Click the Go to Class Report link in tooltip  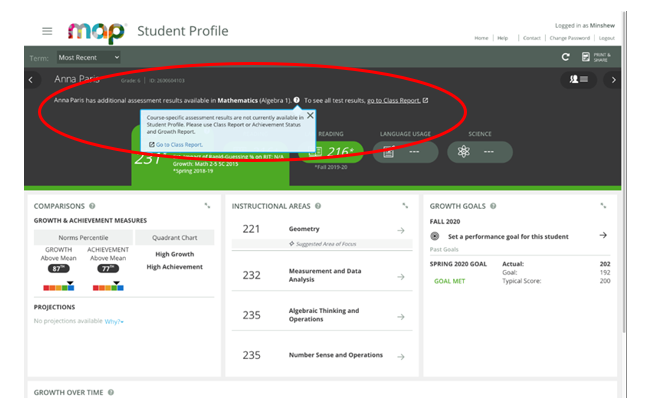(177, 145)
